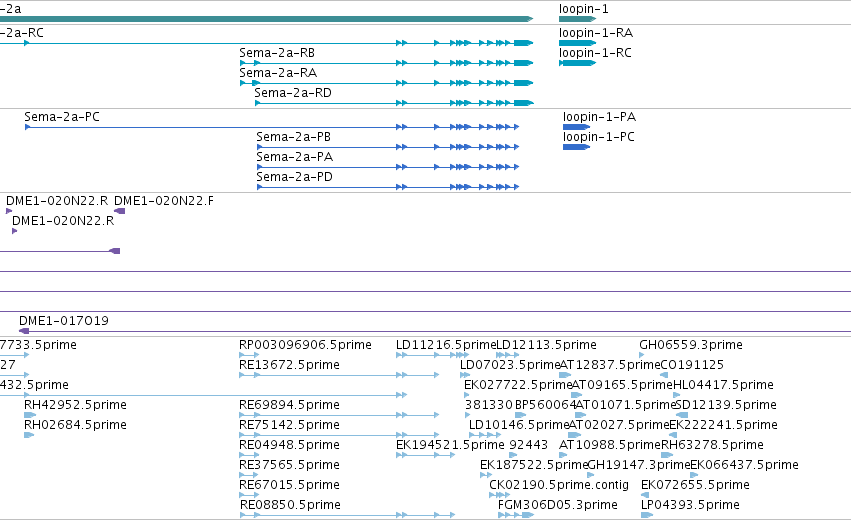851x520 pixels.
Task: Choose the SD12139.5prime feature
Action: click(x=682, y=415)
